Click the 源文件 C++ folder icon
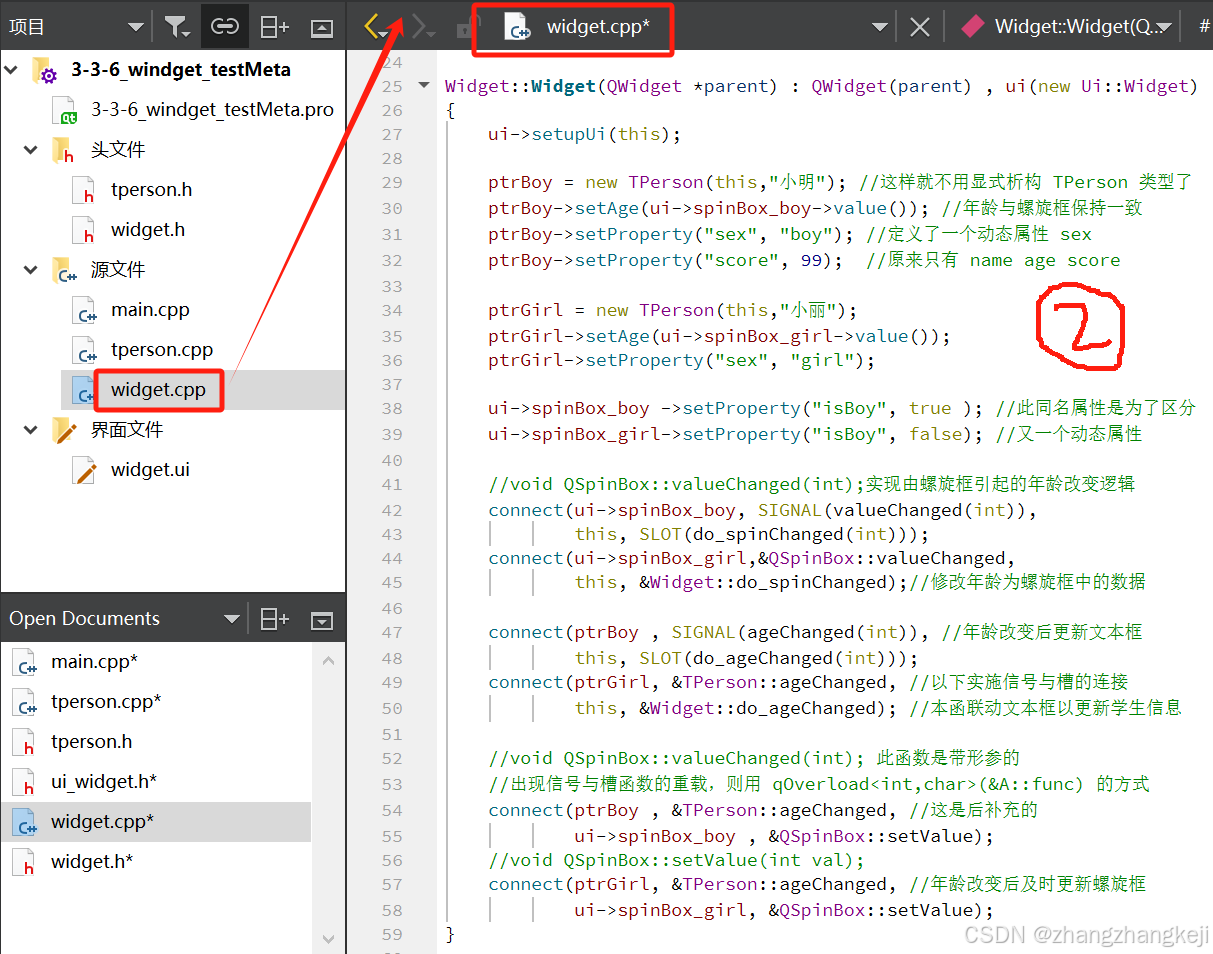 point(64,270)
